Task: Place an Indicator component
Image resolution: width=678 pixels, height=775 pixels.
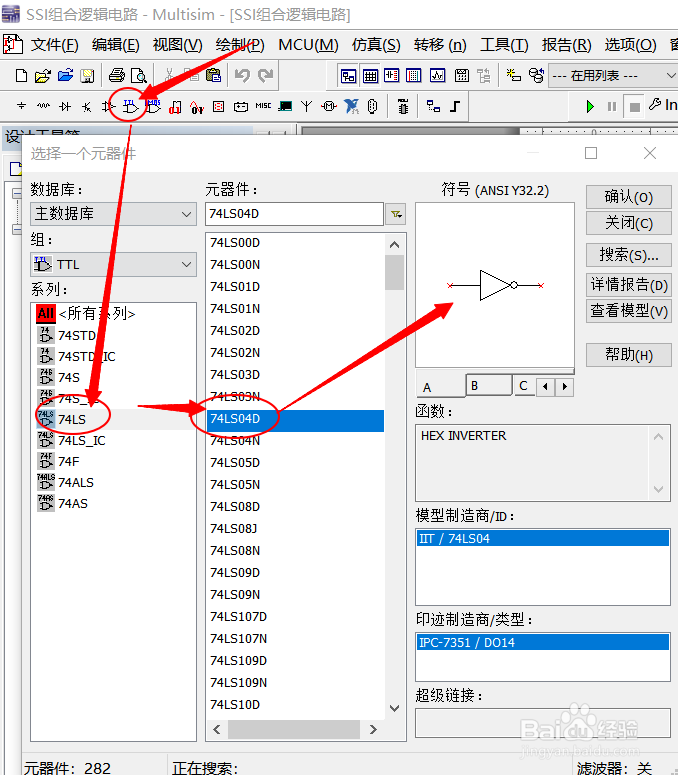Action: [218, 106]
